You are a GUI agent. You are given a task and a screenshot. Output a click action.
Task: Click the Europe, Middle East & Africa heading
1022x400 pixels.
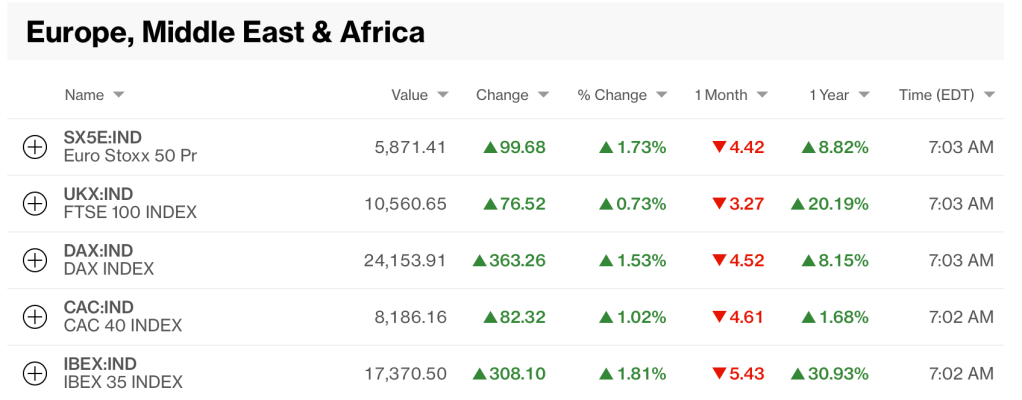225,32
